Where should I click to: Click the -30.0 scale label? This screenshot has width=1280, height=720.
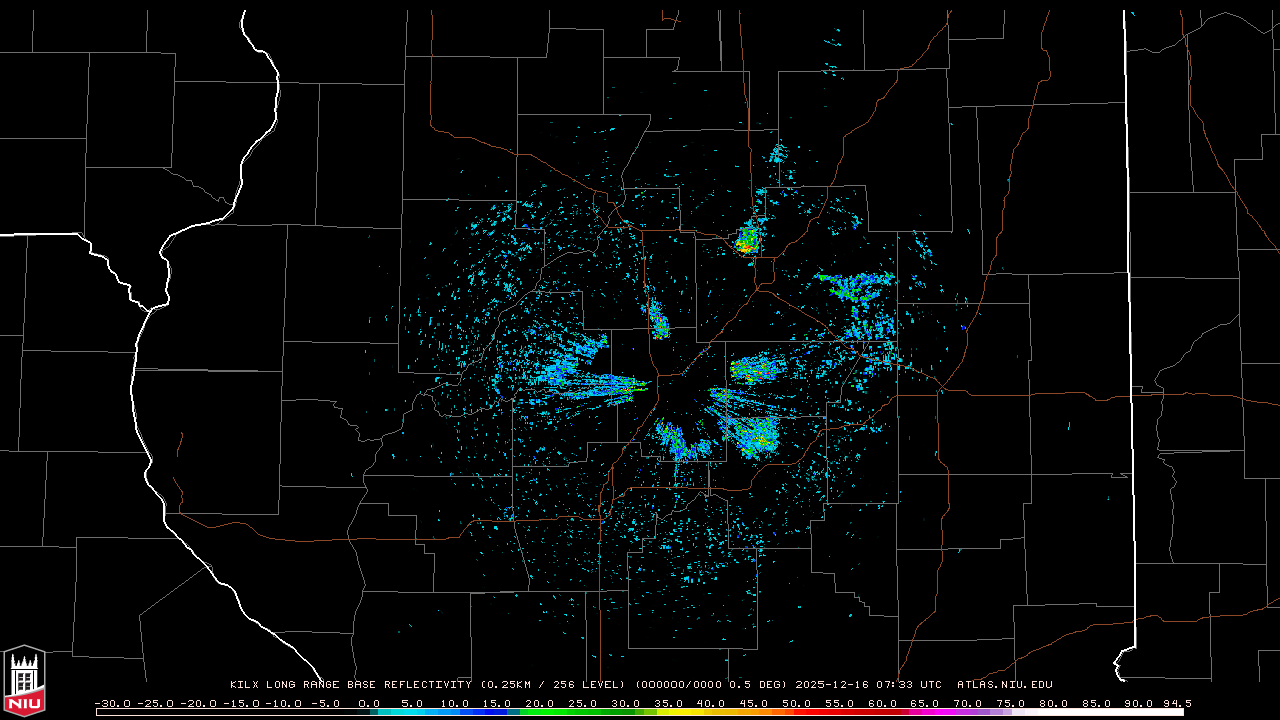click(113, 703)
